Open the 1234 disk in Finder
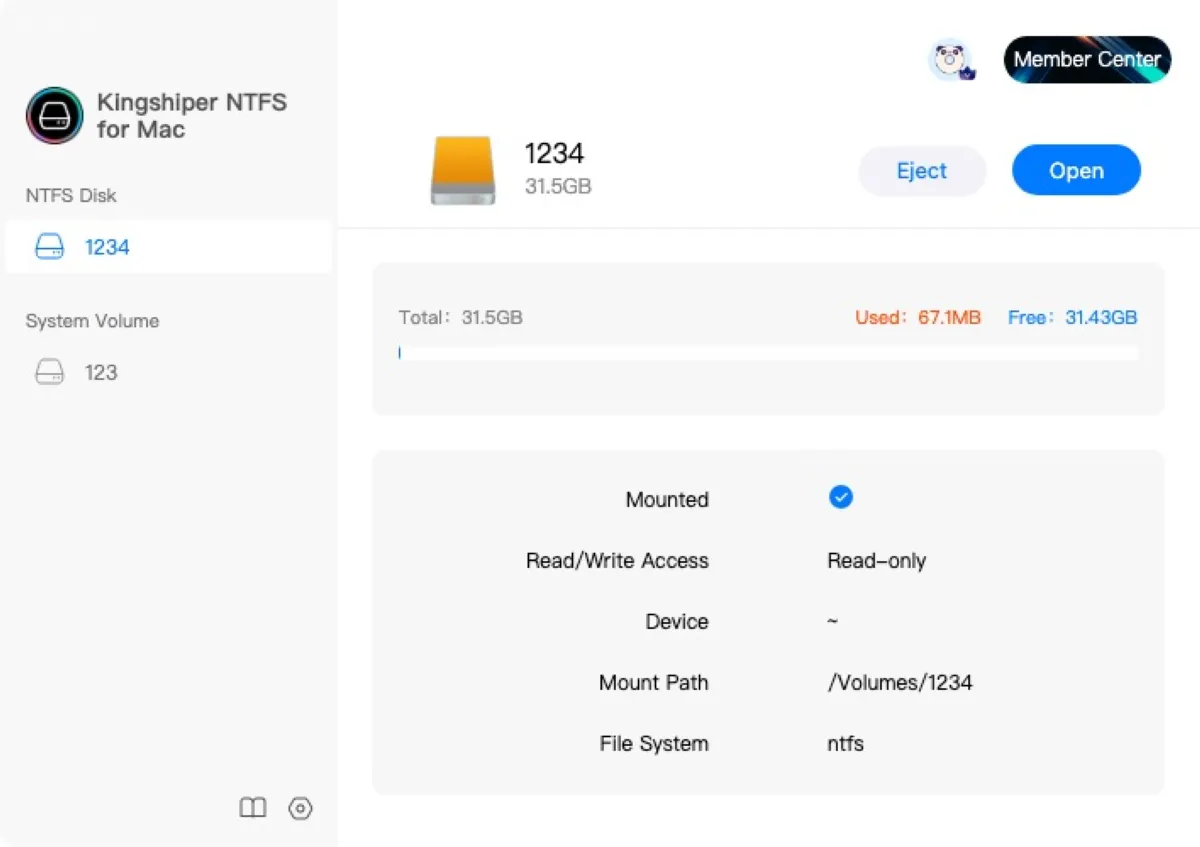The width and height of the screenshot is (1200, 847). coord(1076,171)
